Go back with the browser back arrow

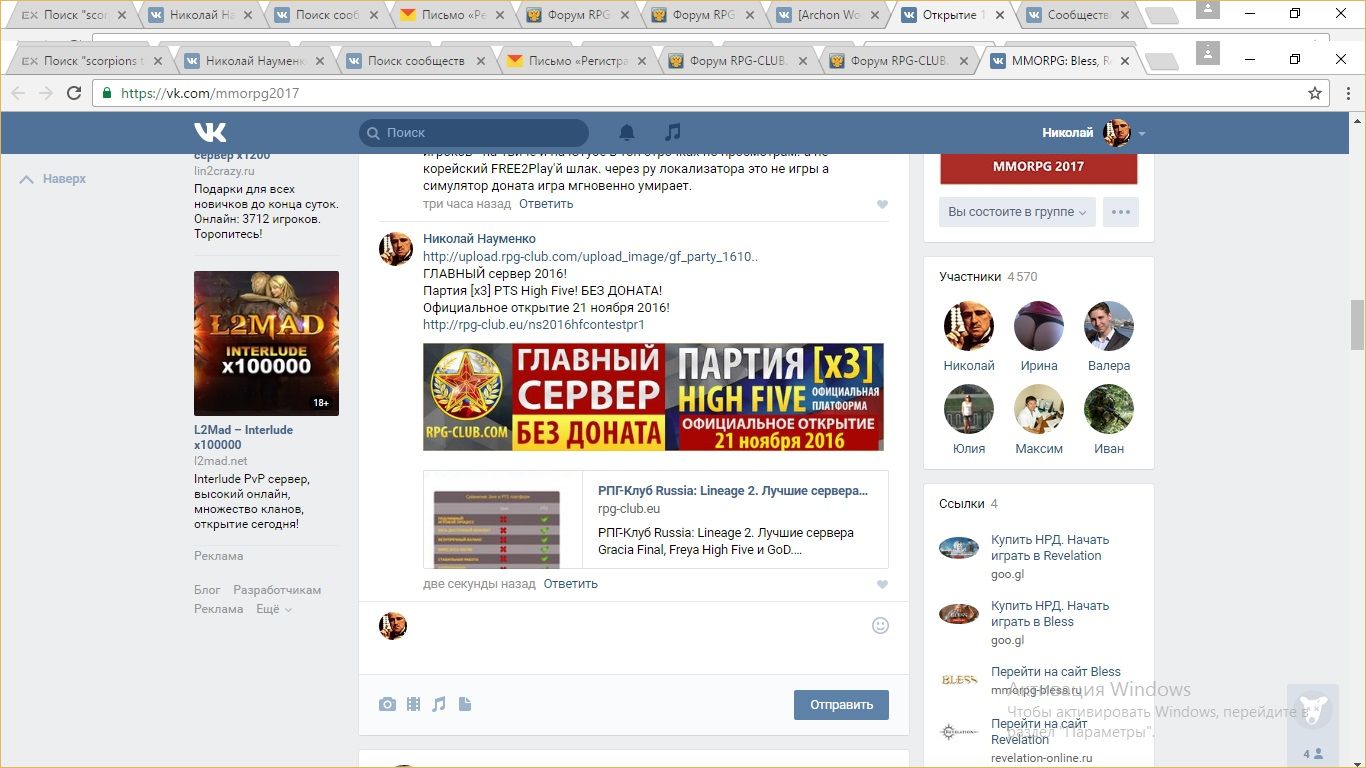point(18,93)
